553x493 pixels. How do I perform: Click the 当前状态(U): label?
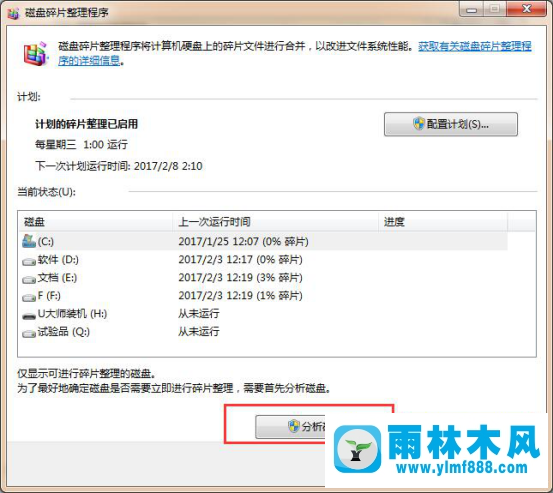tap(46, 192)
